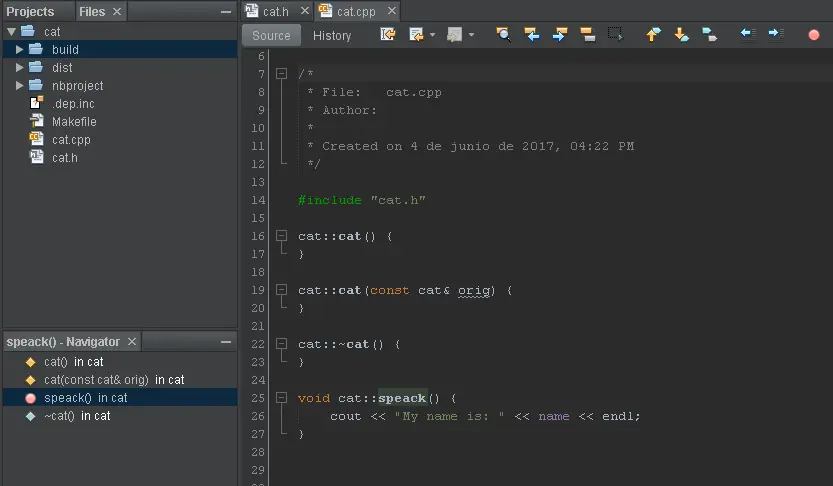
Task: Click the Shift Line Left icon
Action: point(747,35)
